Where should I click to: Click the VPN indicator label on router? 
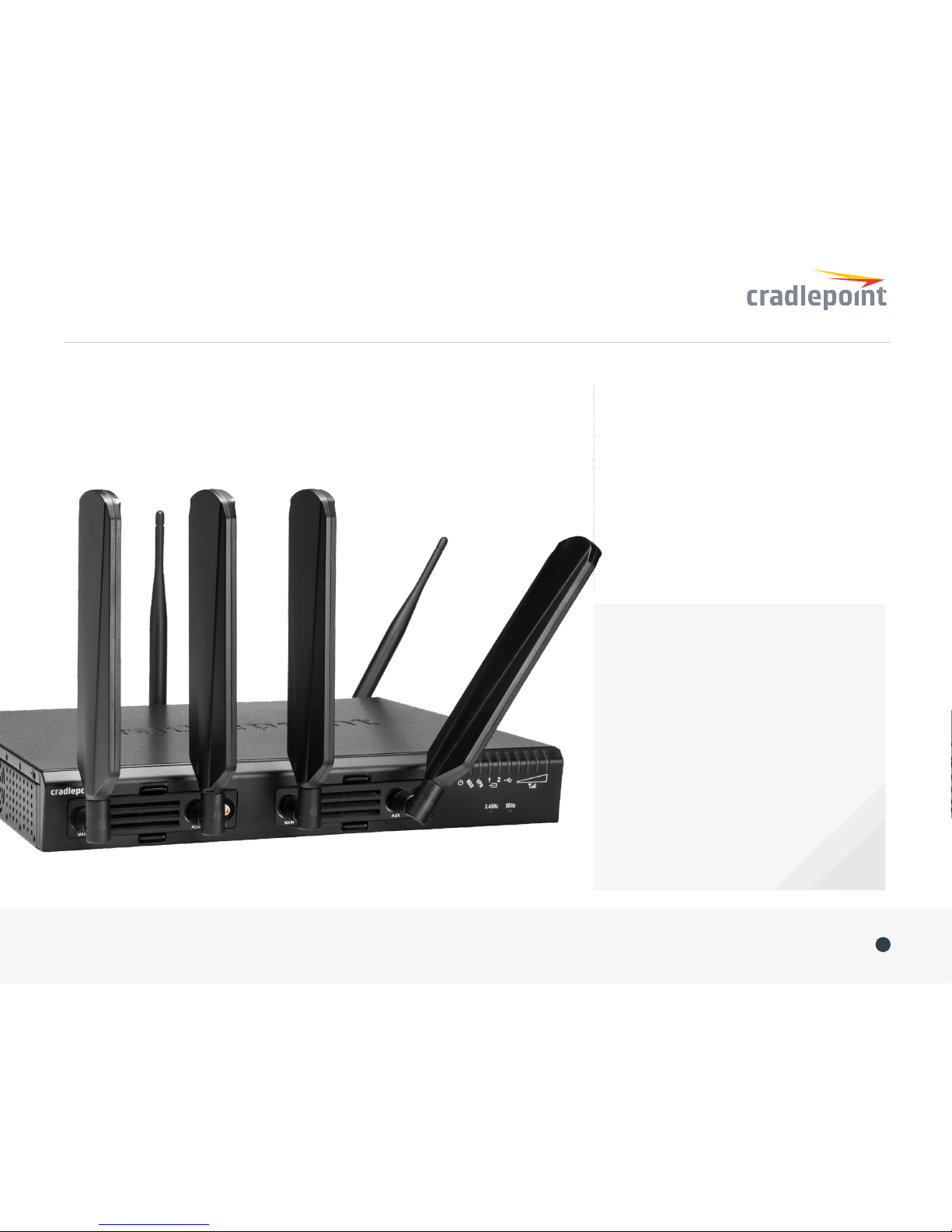[x=479, y=784]
